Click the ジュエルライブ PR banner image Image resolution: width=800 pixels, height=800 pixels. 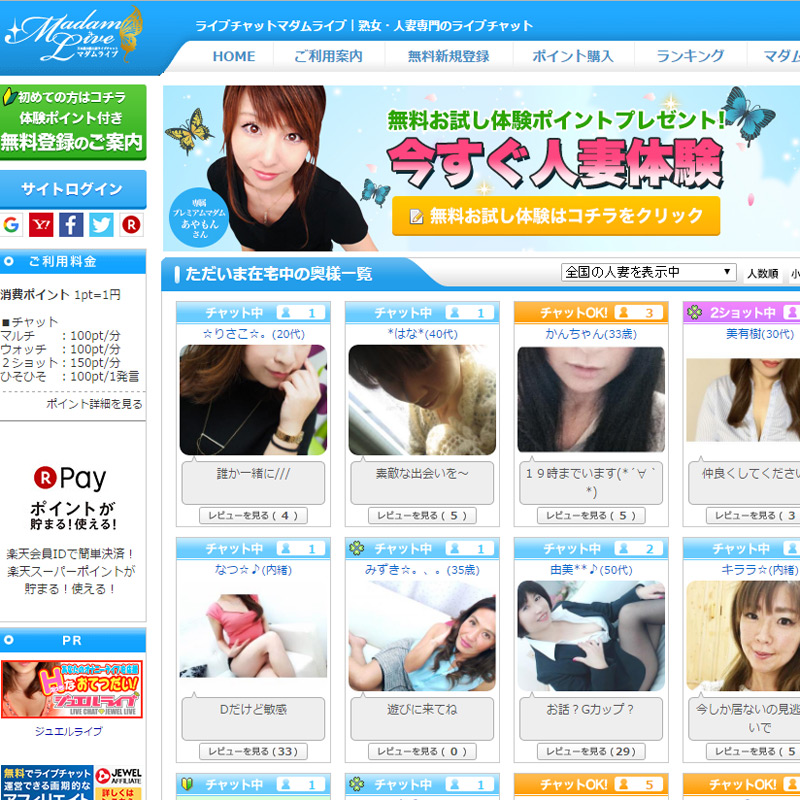point(72,689)
